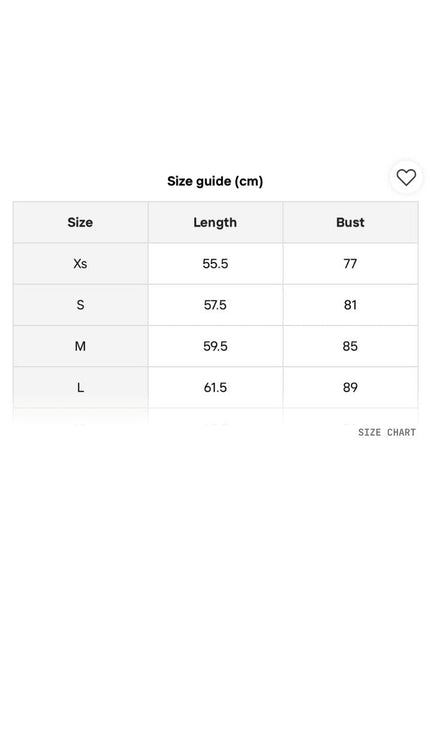Click the 85 bust value

(350, 346)
